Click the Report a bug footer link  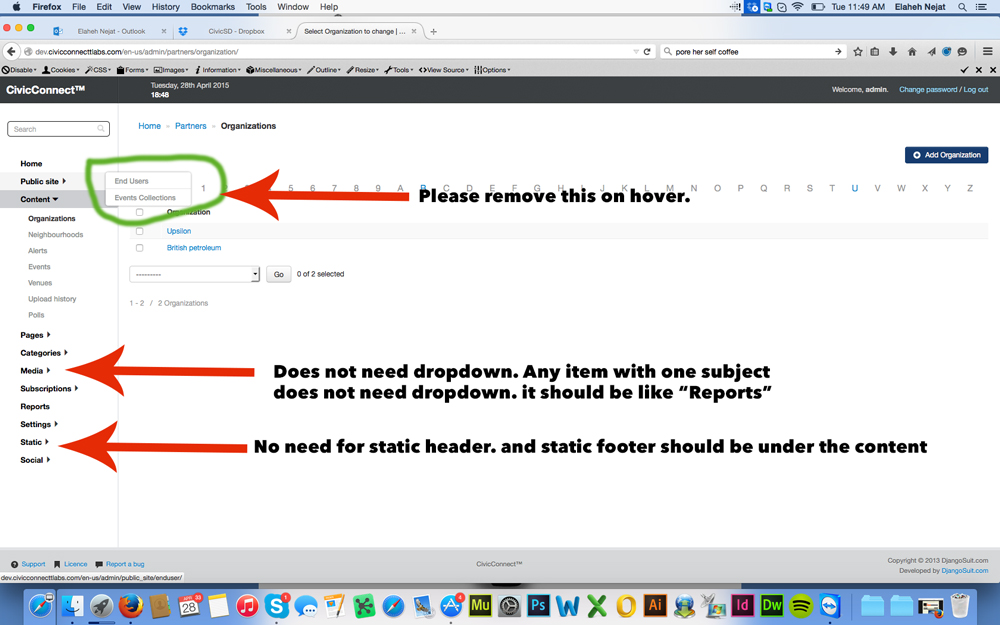pos(125,564)
